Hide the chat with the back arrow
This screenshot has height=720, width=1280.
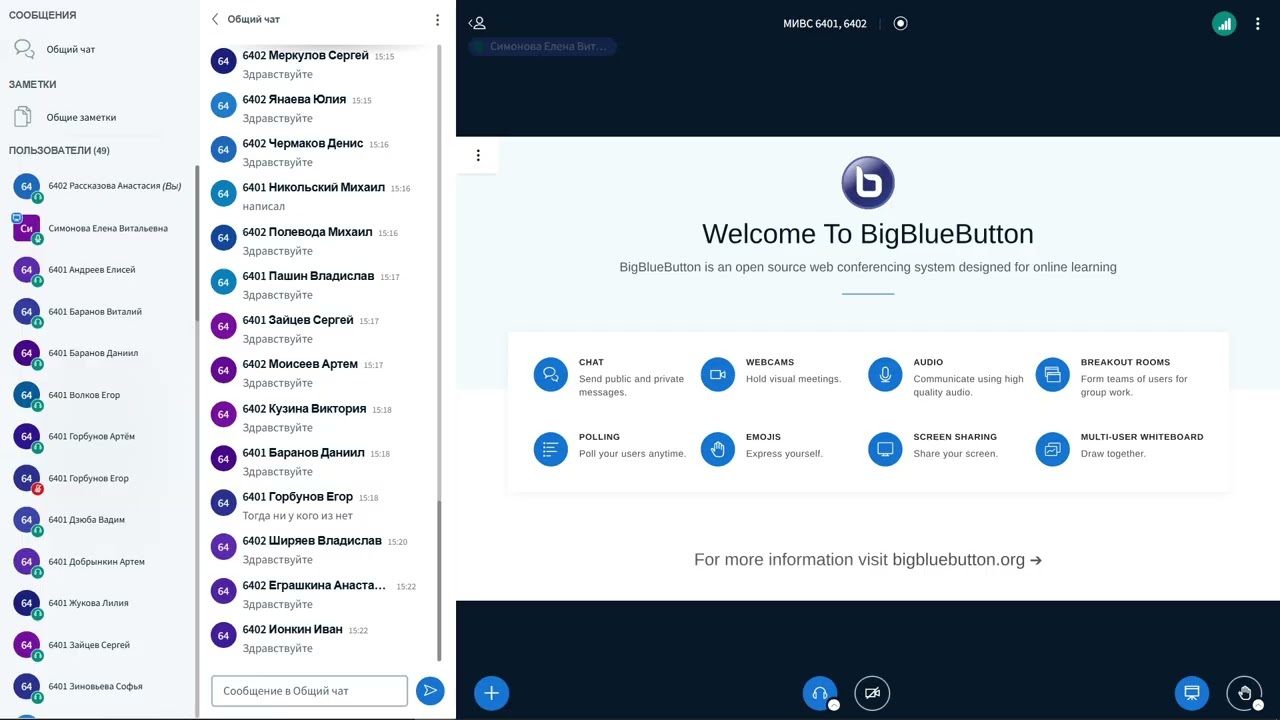(215, 19)
